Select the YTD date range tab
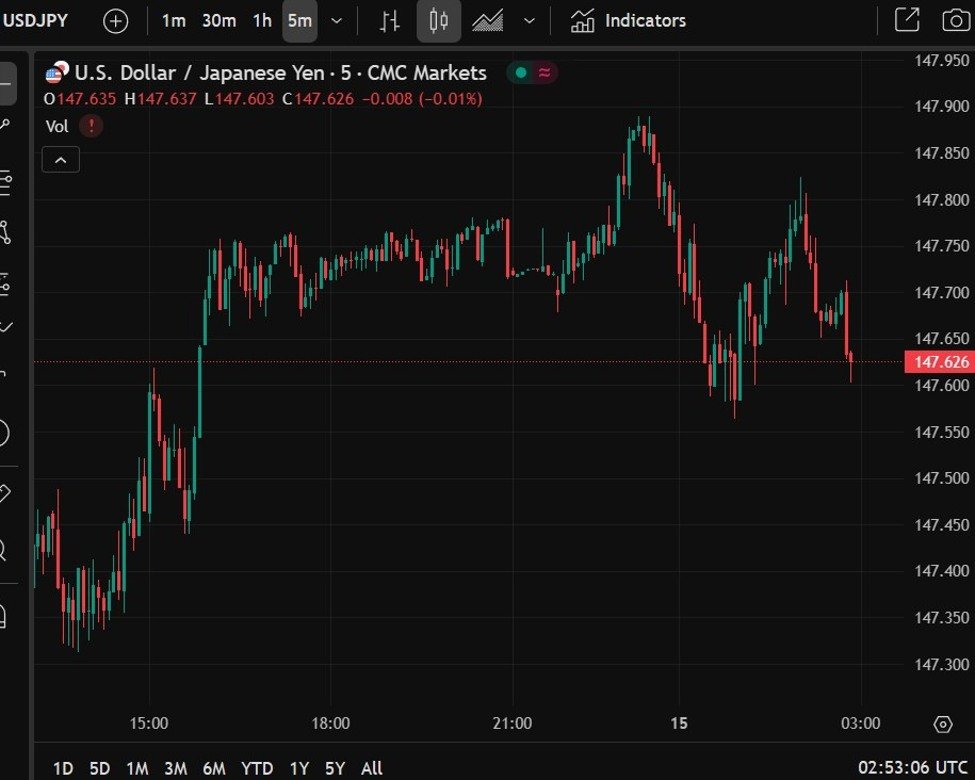This screenshot has height=780, width=975. pyautogui.click(x=257, y=768)
